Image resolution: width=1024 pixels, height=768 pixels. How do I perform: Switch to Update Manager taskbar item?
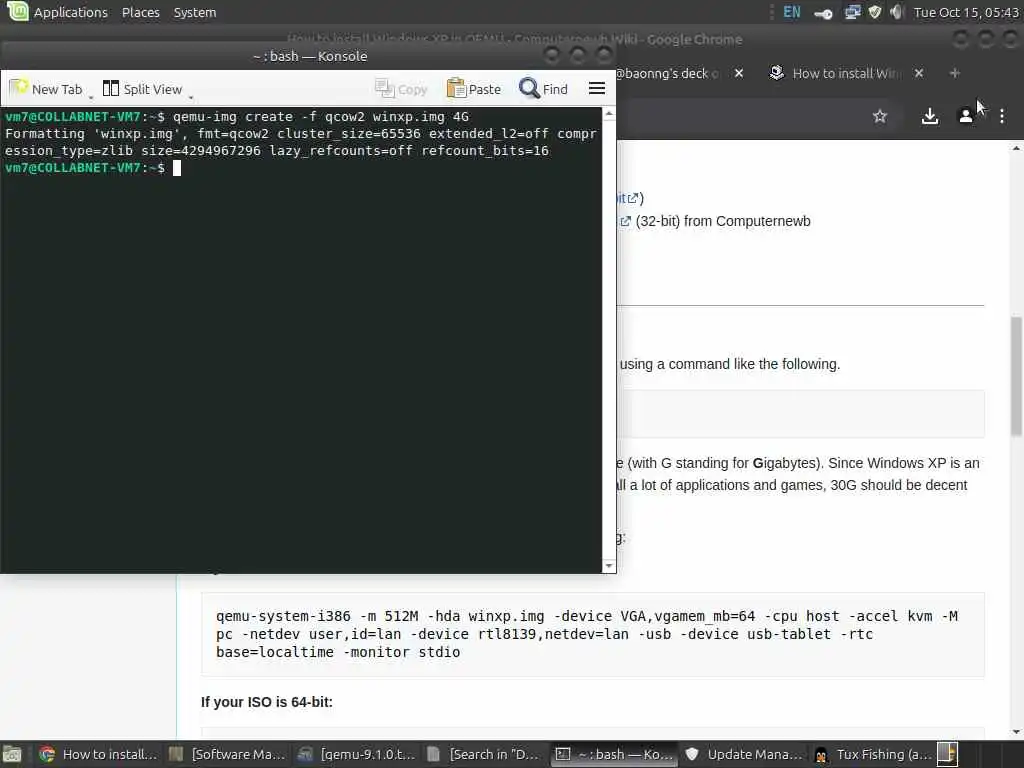click(743, 754)
